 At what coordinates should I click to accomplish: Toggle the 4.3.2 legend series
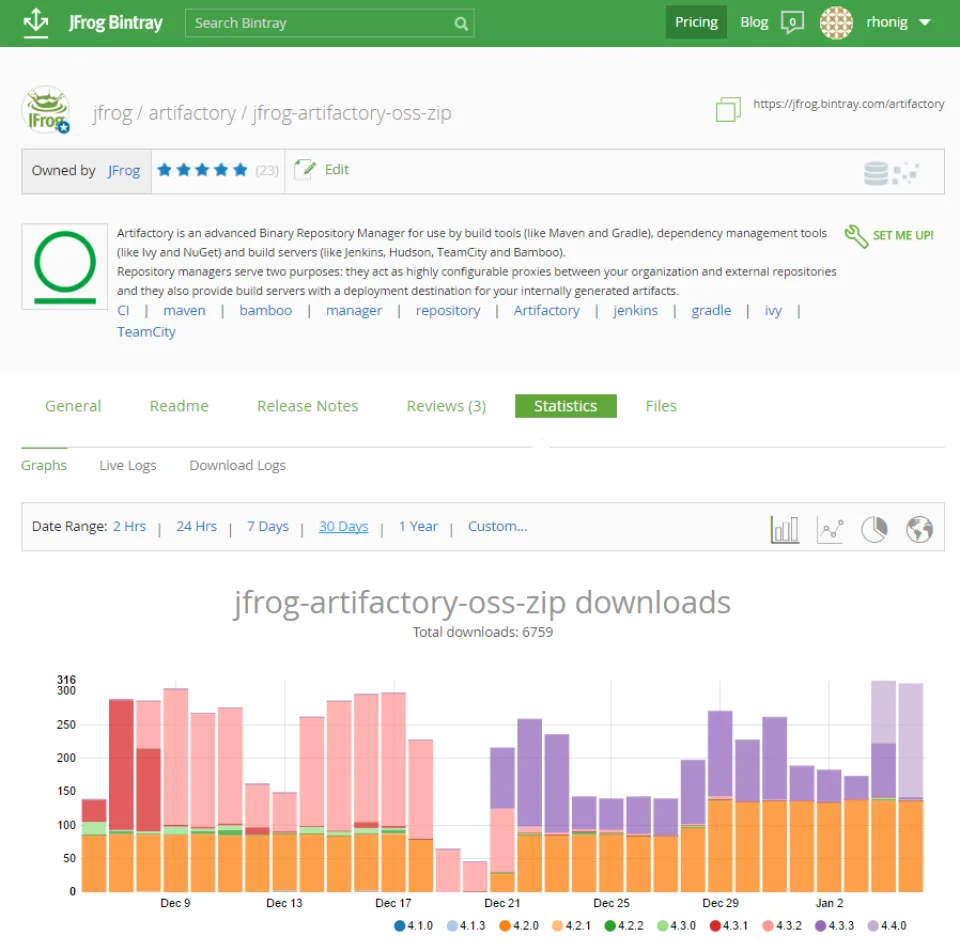pos(782,925)
